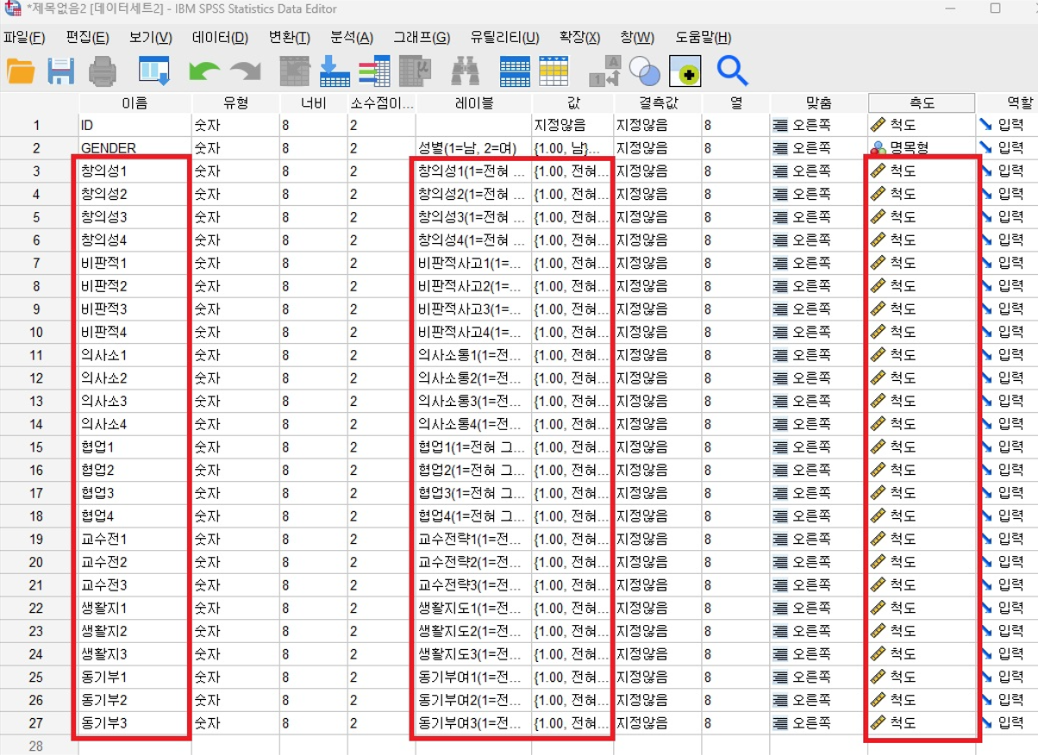Select the 값 cell 지정않음 for ID
The image size is (1038, 755).
(573, 125)
